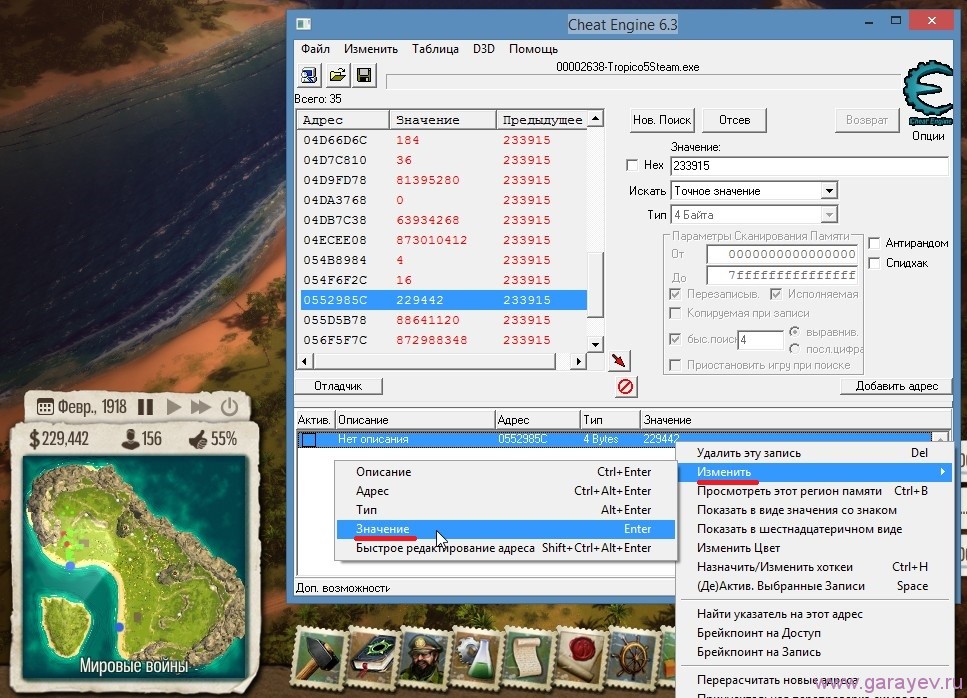Toggle the Исполняемая checkbox
The image size is (967, 698).
point(776,294)
